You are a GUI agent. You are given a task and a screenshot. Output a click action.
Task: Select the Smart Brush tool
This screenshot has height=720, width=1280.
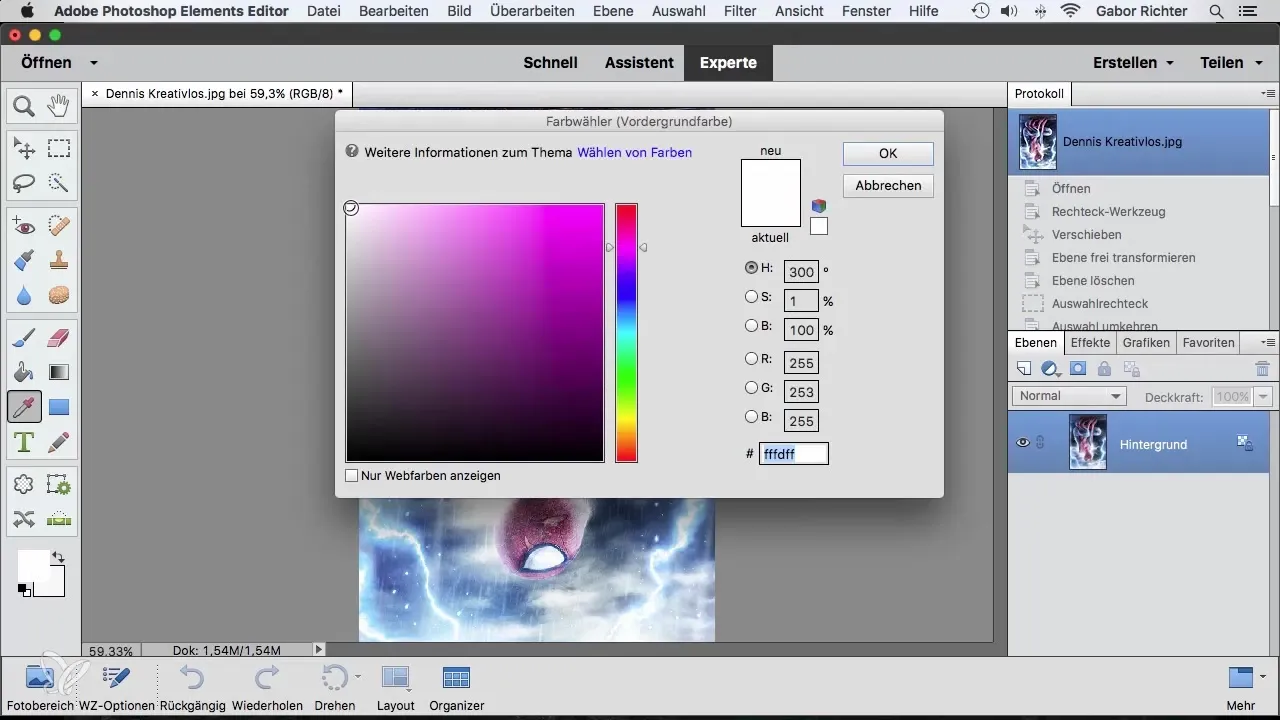pyautogui.click(x=25, y=261)
